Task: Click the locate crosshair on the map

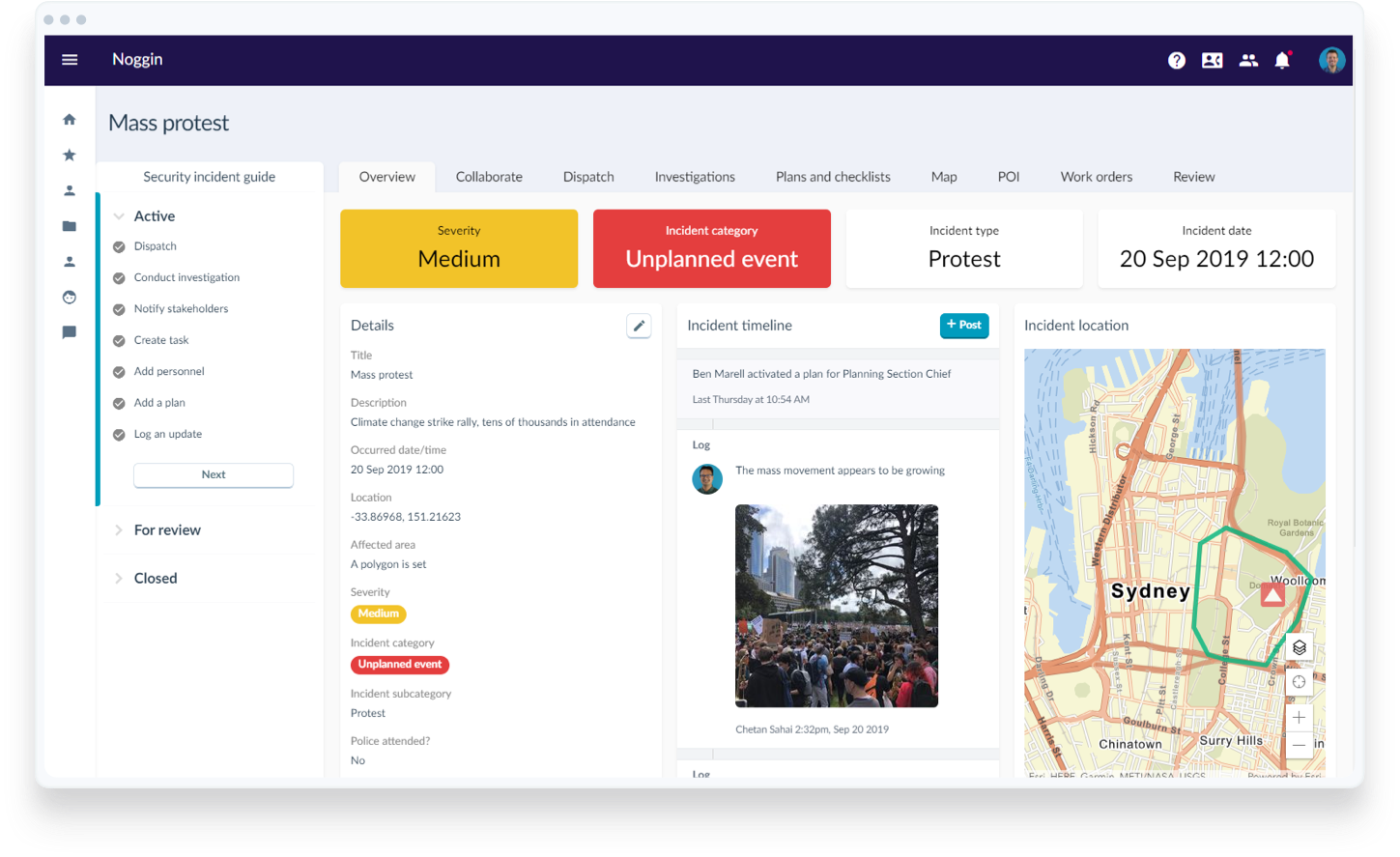Action: [1300, 682]
